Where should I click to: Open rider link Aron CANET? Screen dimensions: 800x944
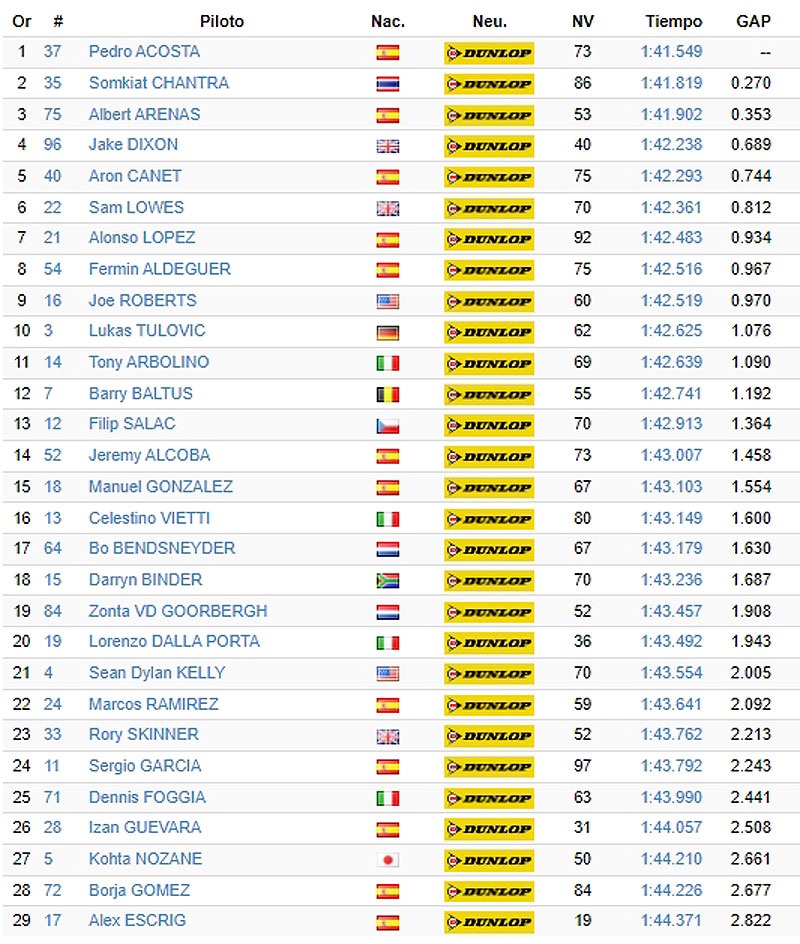point(135,176)
